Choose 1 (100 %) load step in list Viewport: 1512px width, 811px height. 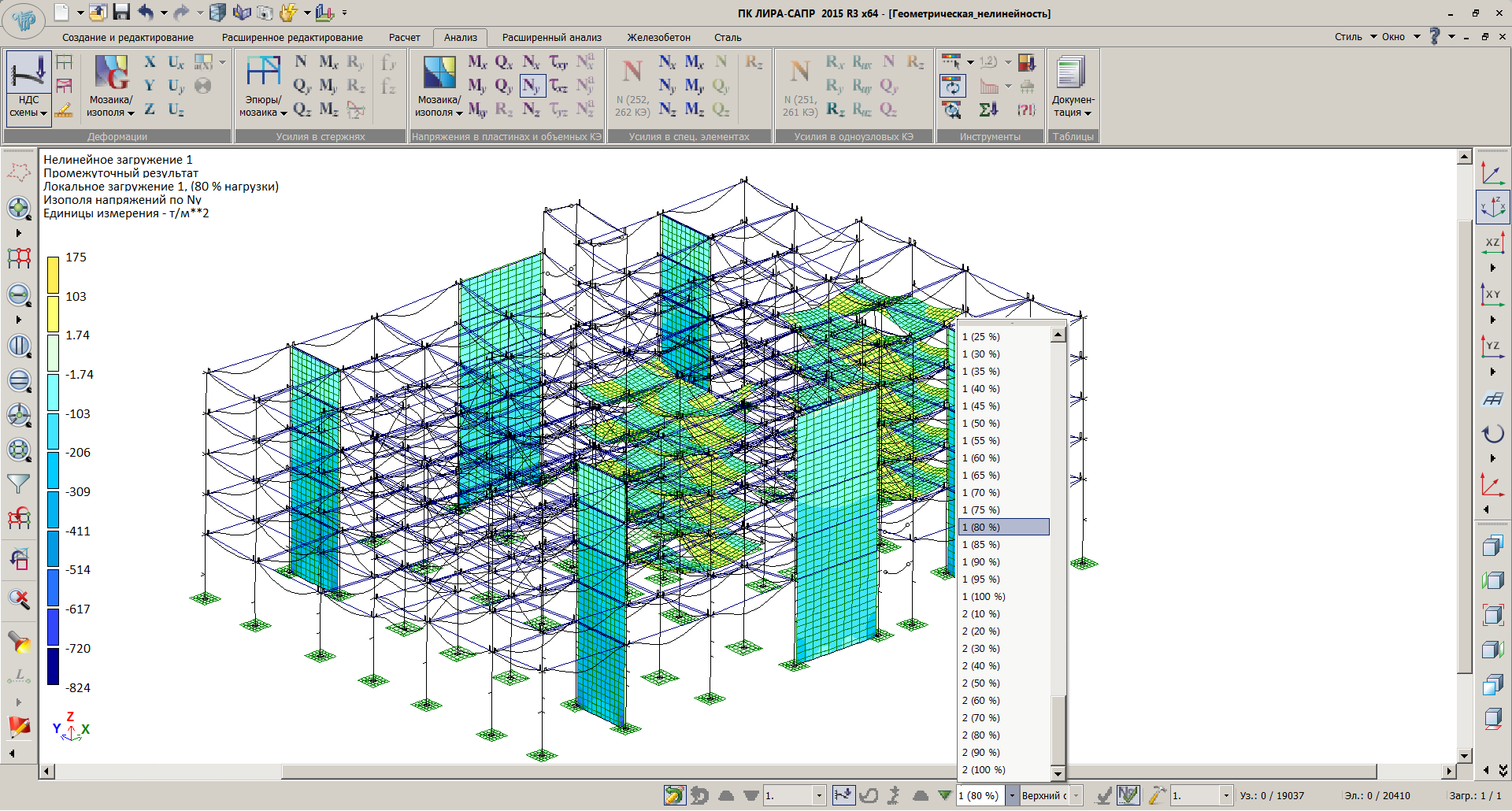coord(984,597)
